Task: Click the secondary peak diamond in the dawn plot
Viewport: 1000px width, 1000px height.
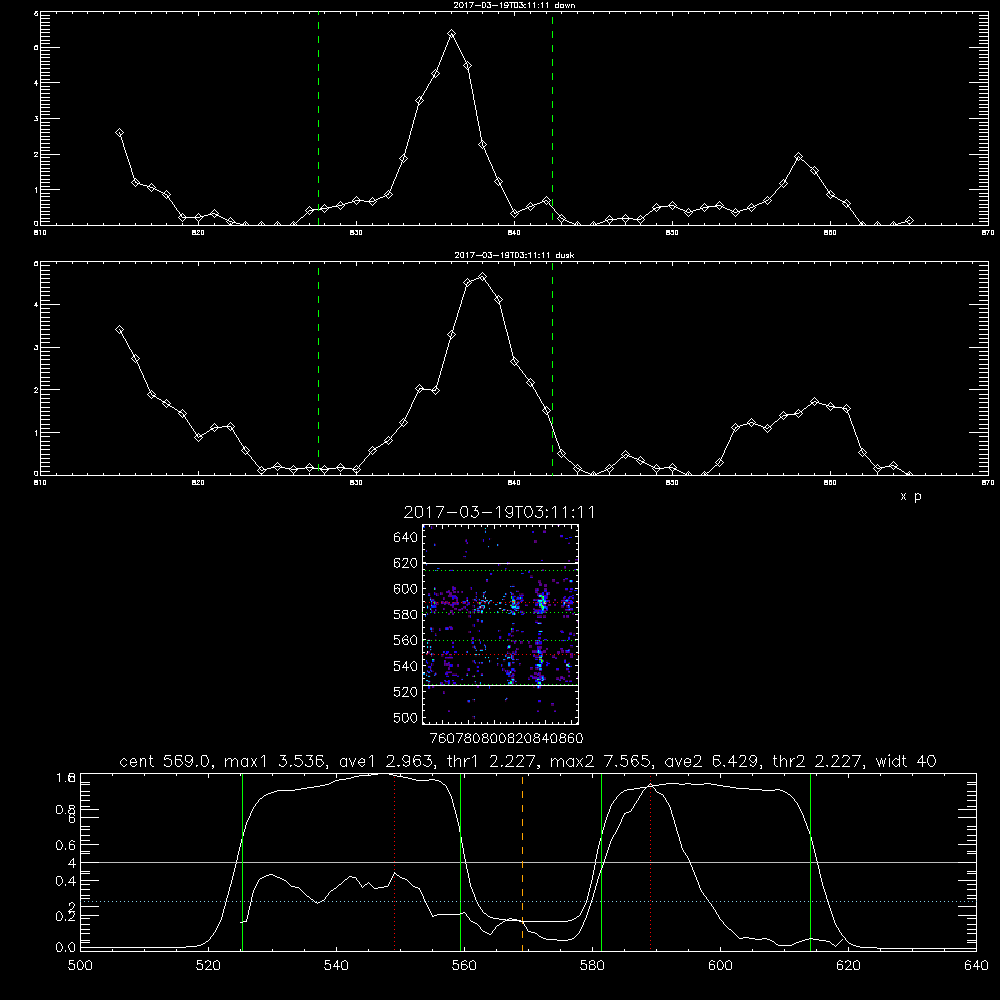Action: [798, 156]
